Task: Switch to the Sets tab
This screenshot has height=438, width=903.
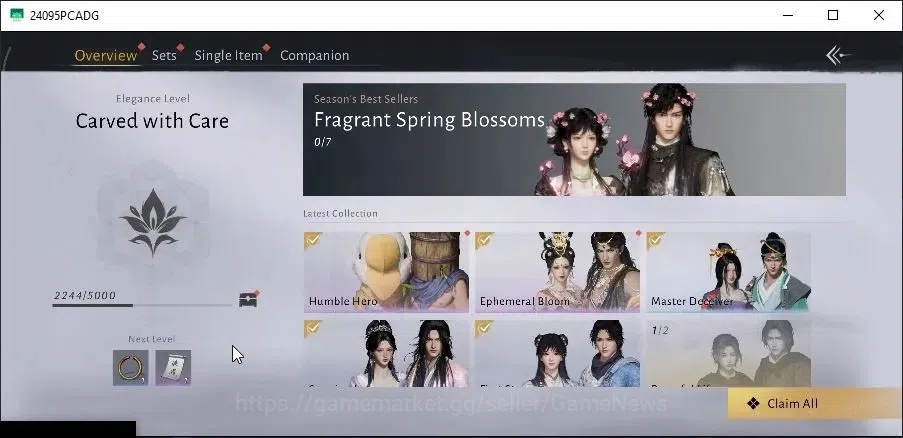Action: 164,55
